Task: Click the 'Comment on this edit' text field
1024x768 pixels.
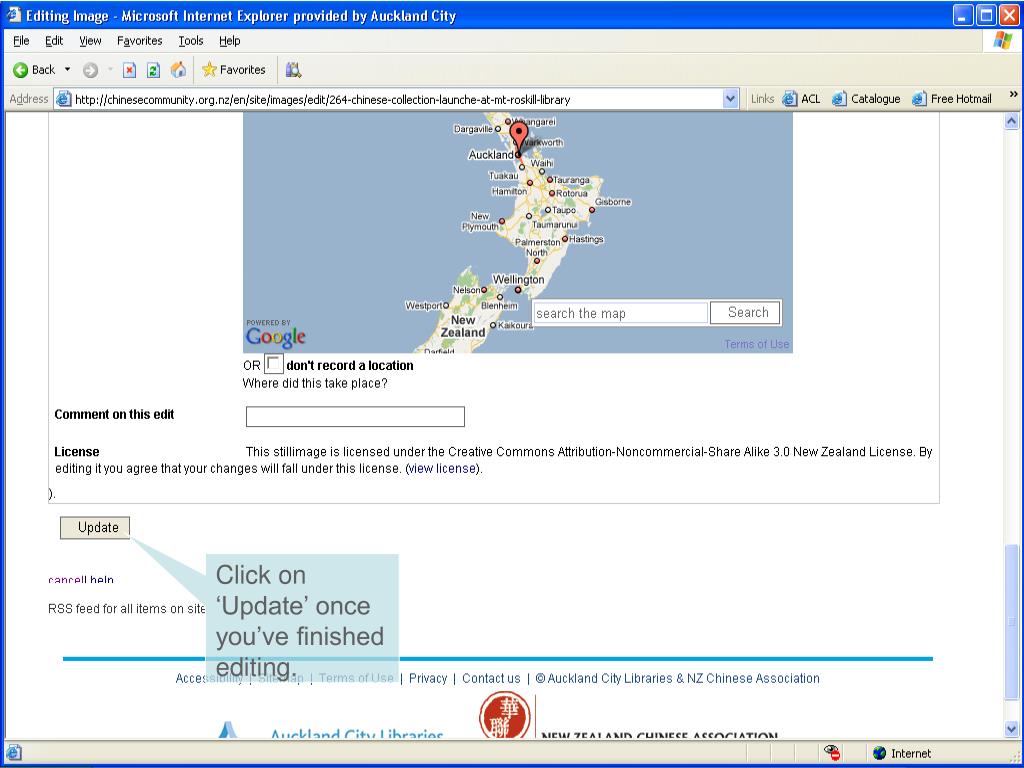Action: (355, 417)
